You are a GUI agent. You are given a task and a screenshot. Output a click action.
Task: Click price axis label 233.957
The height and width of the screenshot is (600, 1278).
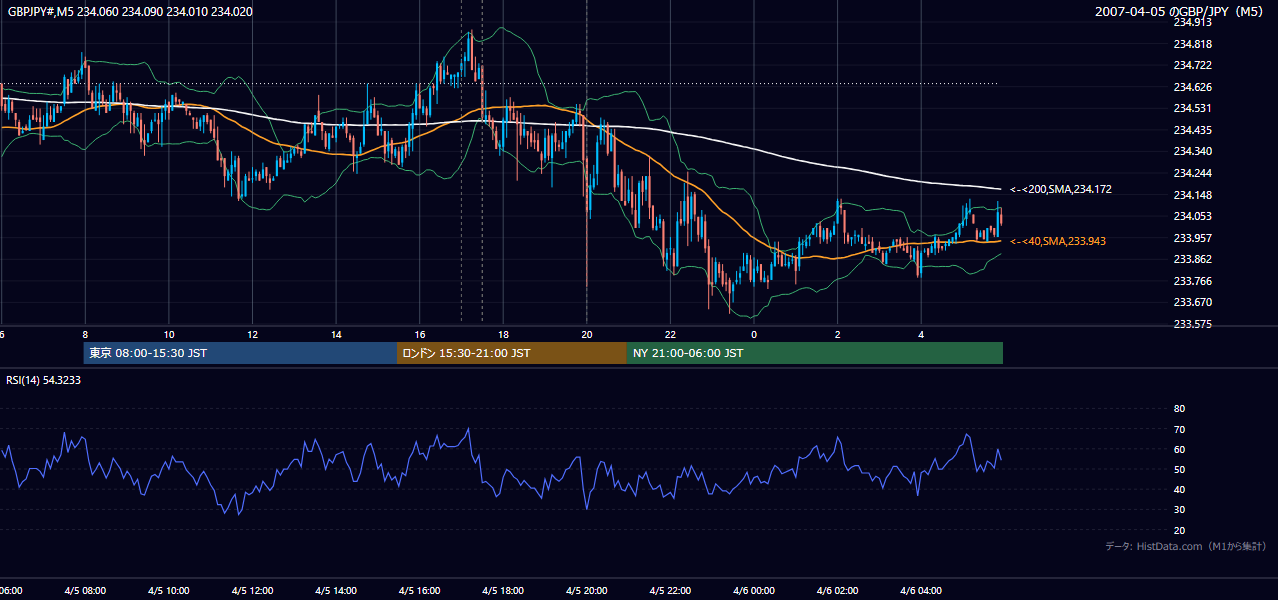click(1193, 238)
